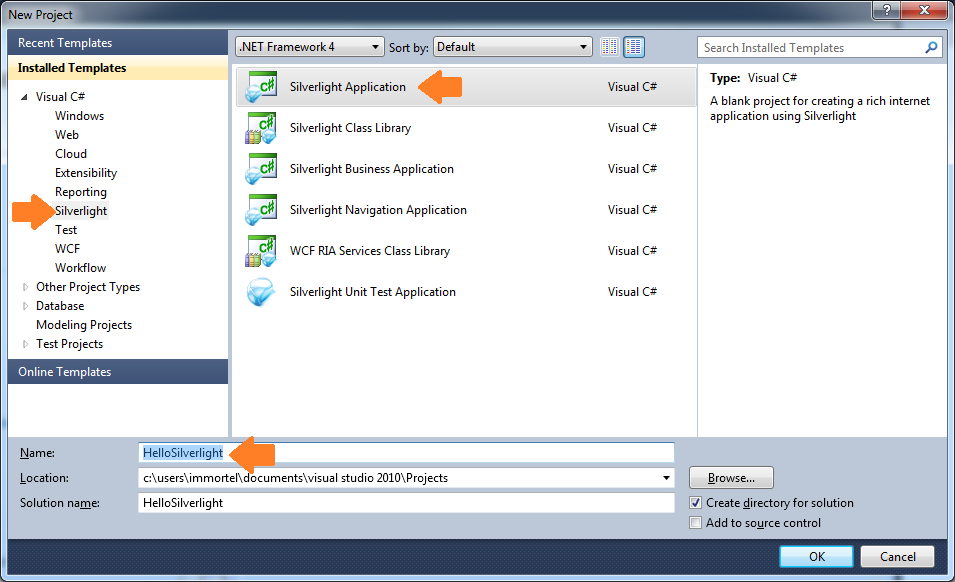The image size is (955, 582).
Task: Click the Name field containing HelloSilverlight
Action: point(406,452)
